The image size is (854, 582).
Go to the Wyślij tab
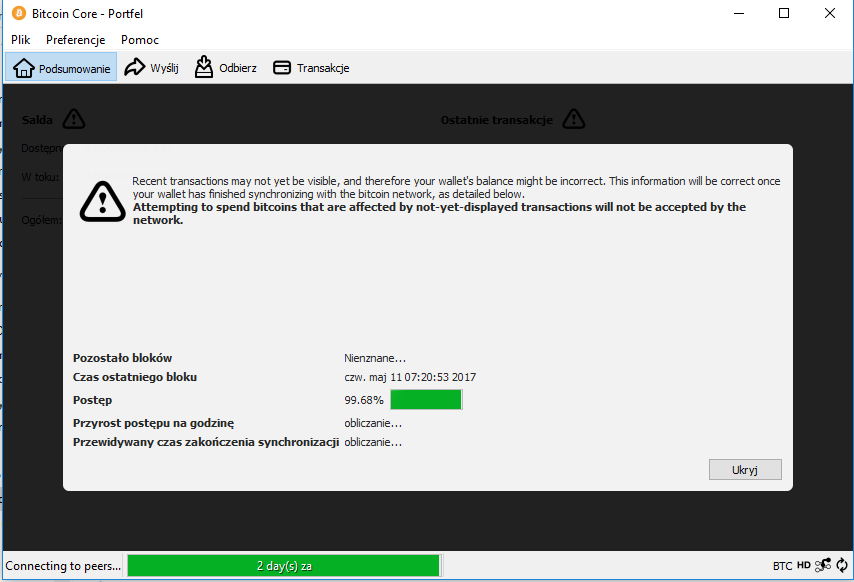coord(151,68)
